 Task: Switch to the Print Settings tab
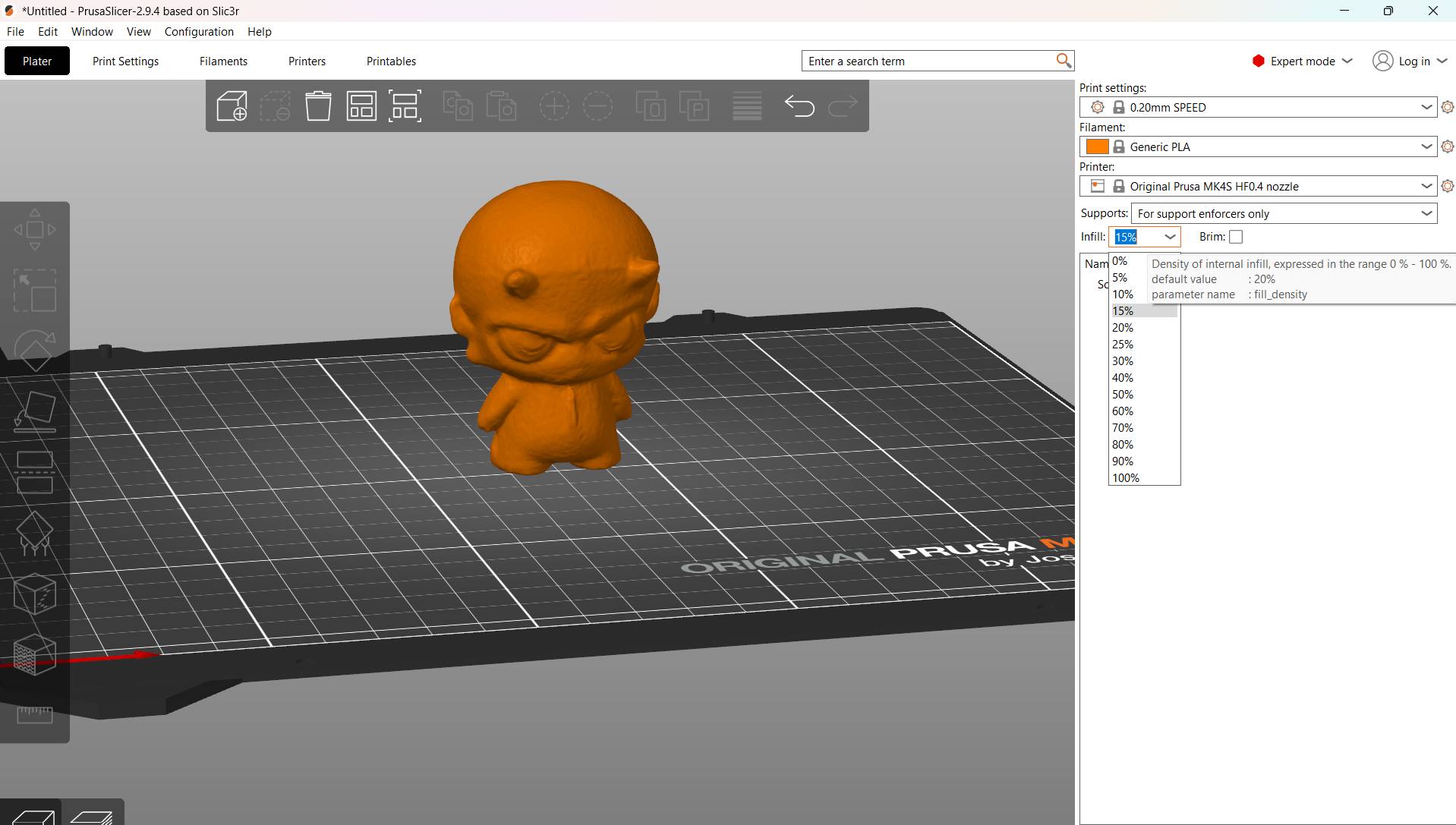click(125, 61)
